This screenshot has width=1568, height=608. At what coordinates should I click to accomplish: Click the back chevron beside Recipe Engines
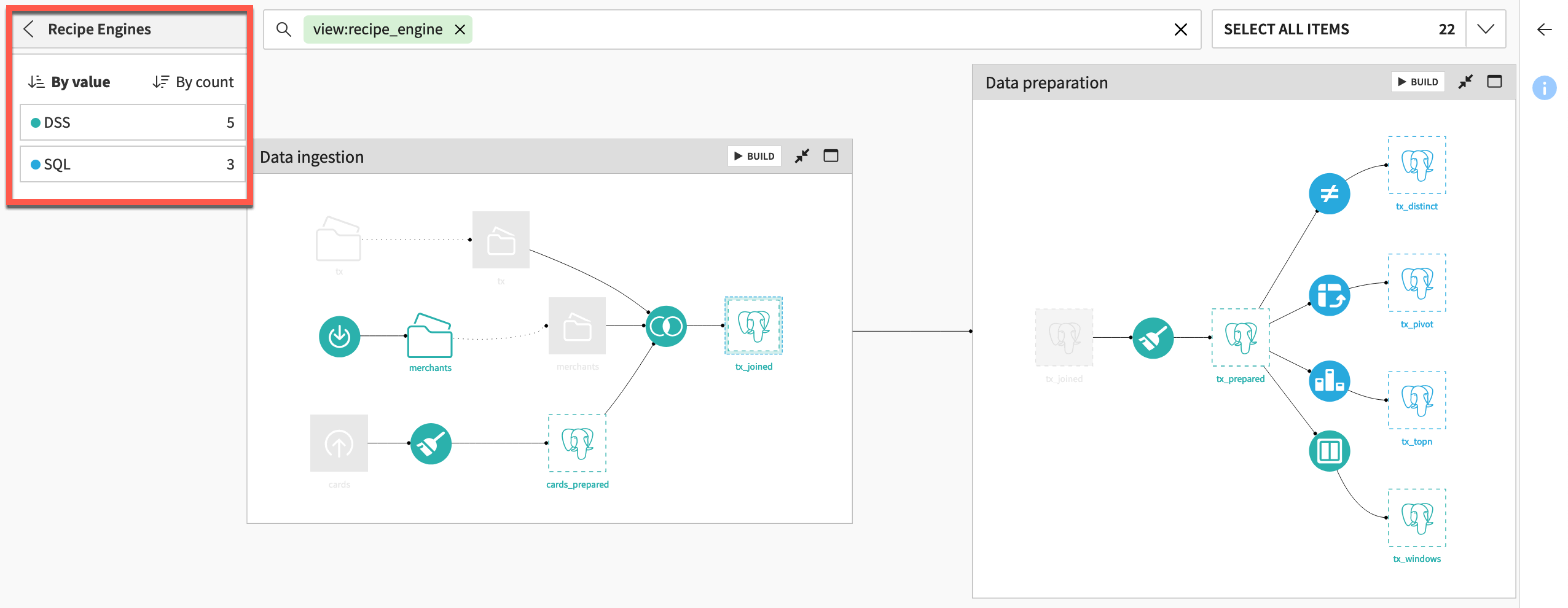(x=29, y=29)
